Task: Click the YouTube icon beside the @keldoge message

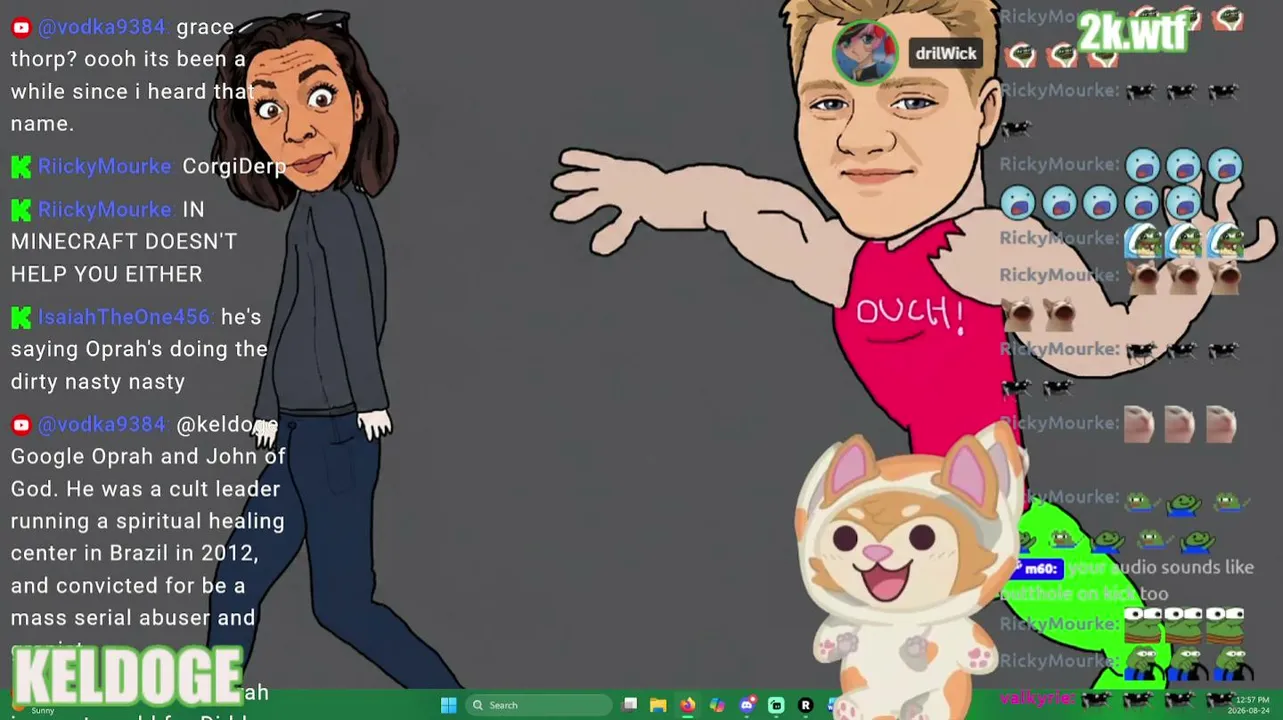Action: click(x=21, y=425)
